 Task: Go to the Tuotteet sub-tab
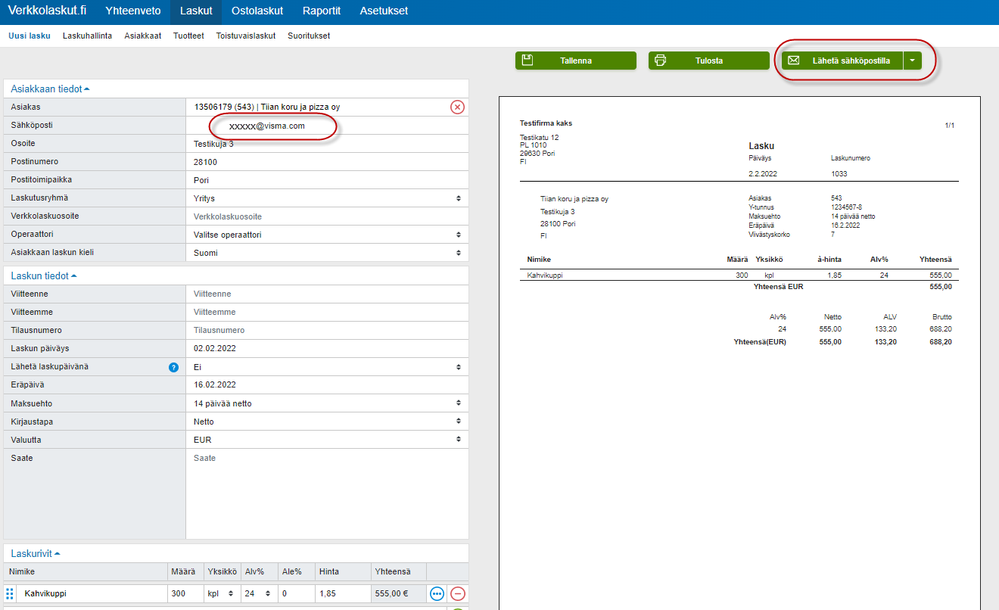[x=189, y=36]
